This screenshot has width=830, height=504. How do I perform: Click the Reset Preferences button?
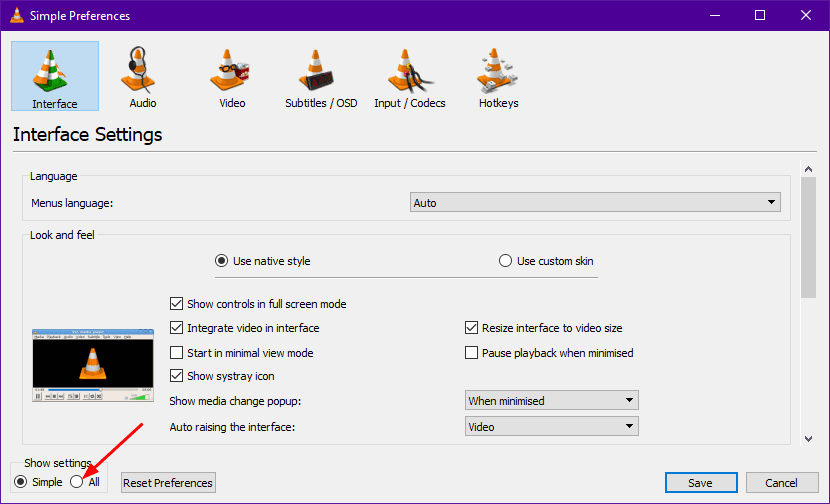tap(168, 482)
